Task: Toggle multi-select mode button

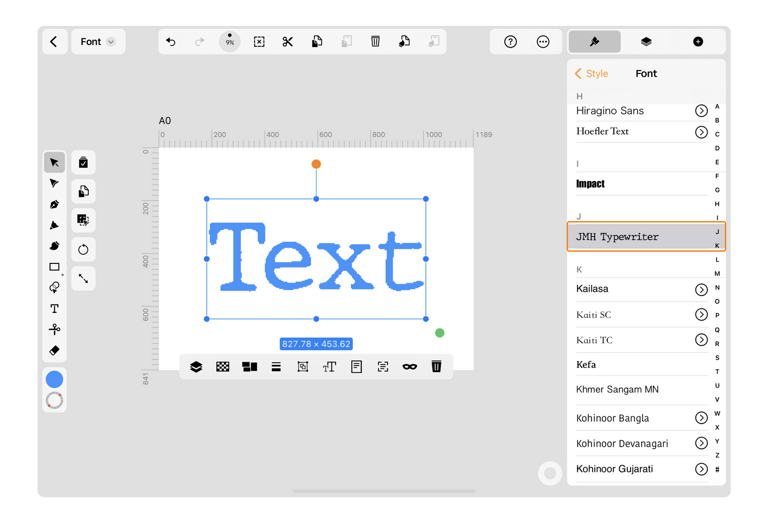Action: tap(83, 163)
